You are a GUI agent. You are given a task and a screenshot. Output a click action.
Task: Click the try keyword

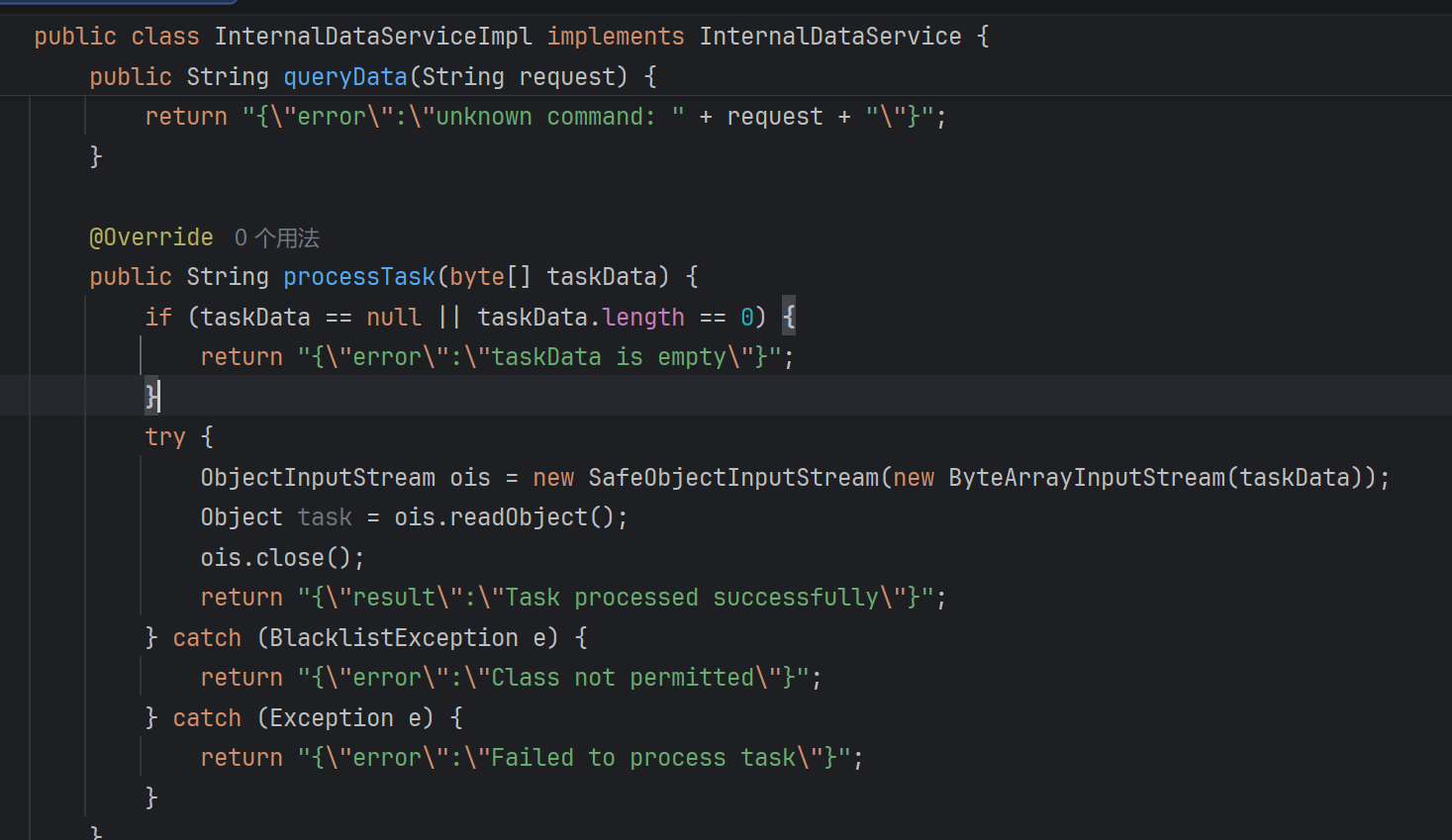165,437
